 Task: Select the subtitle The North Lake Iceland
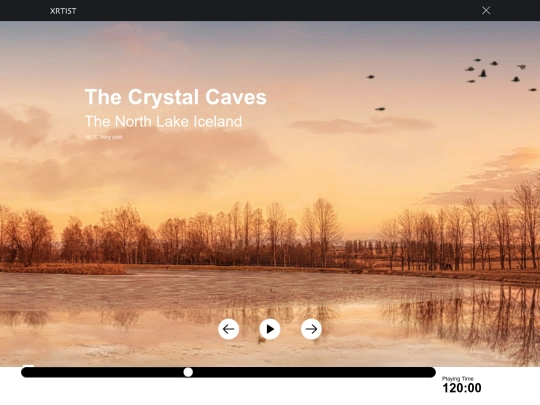(x=163, y=121)
